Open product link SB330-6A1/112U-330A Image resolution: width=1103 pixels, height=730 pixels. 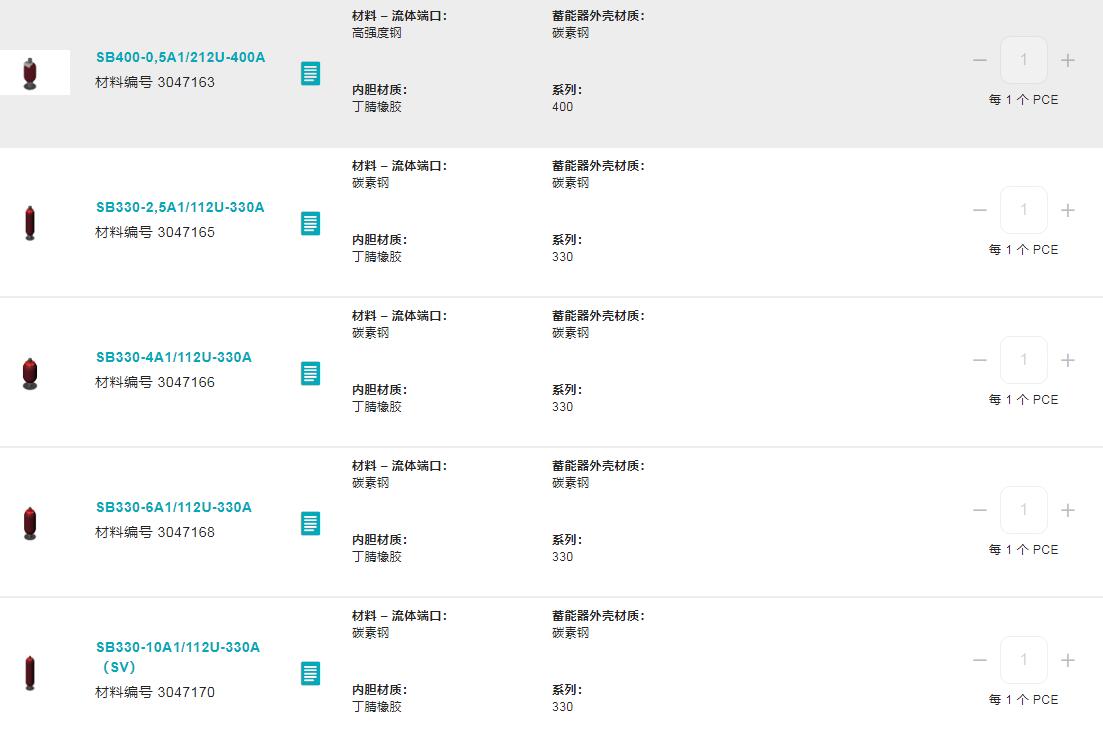174,507
